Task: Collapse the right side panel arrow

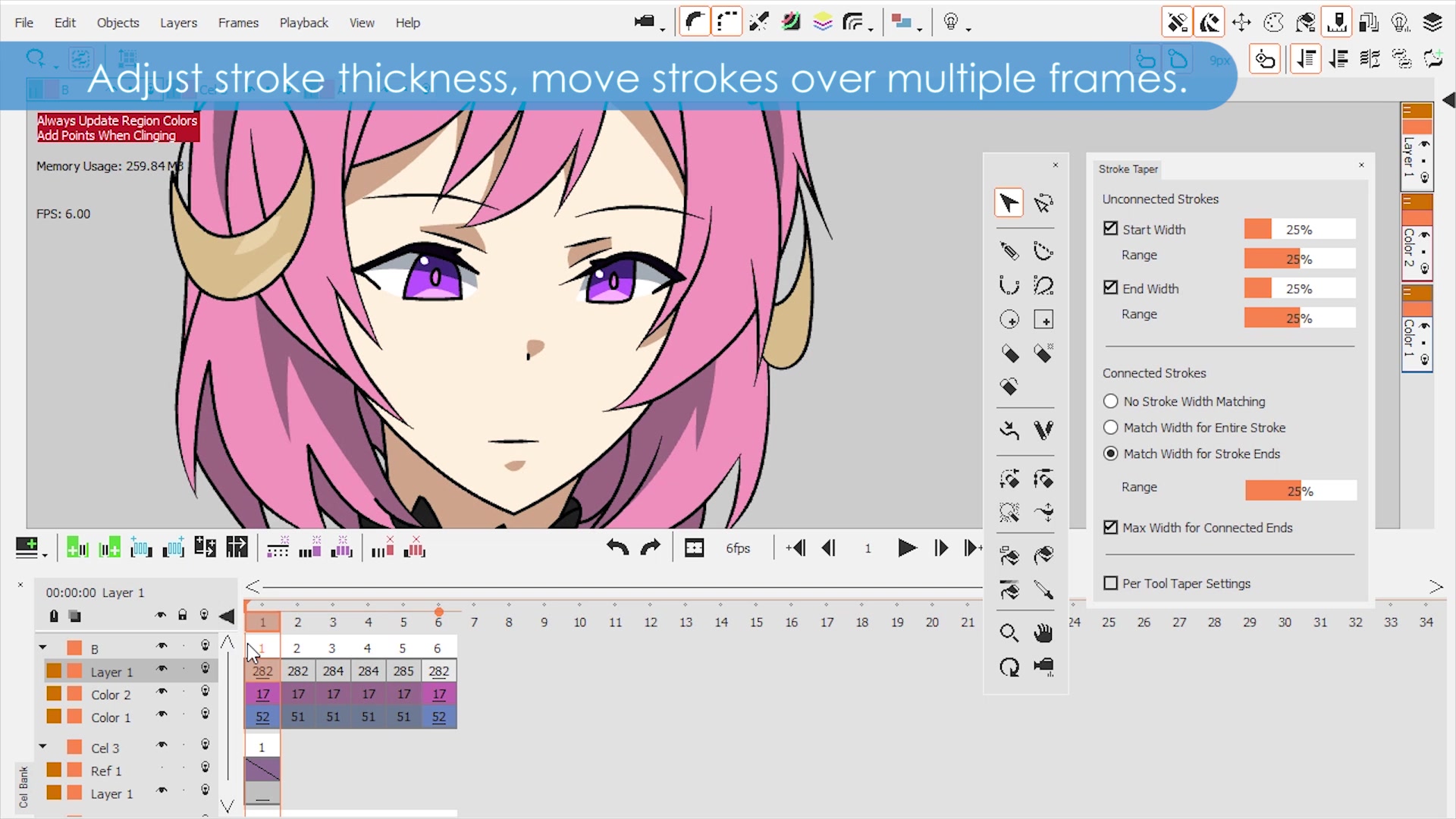Action: point(1448,100)
